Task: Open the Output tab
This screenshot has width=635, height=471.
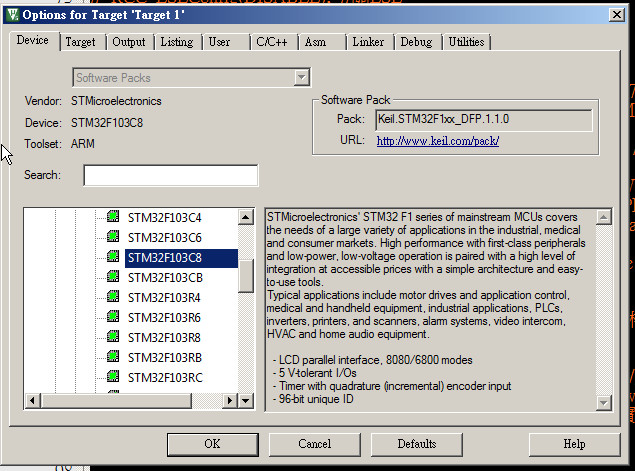Action: pyautogui.click(x=129, y=42)
